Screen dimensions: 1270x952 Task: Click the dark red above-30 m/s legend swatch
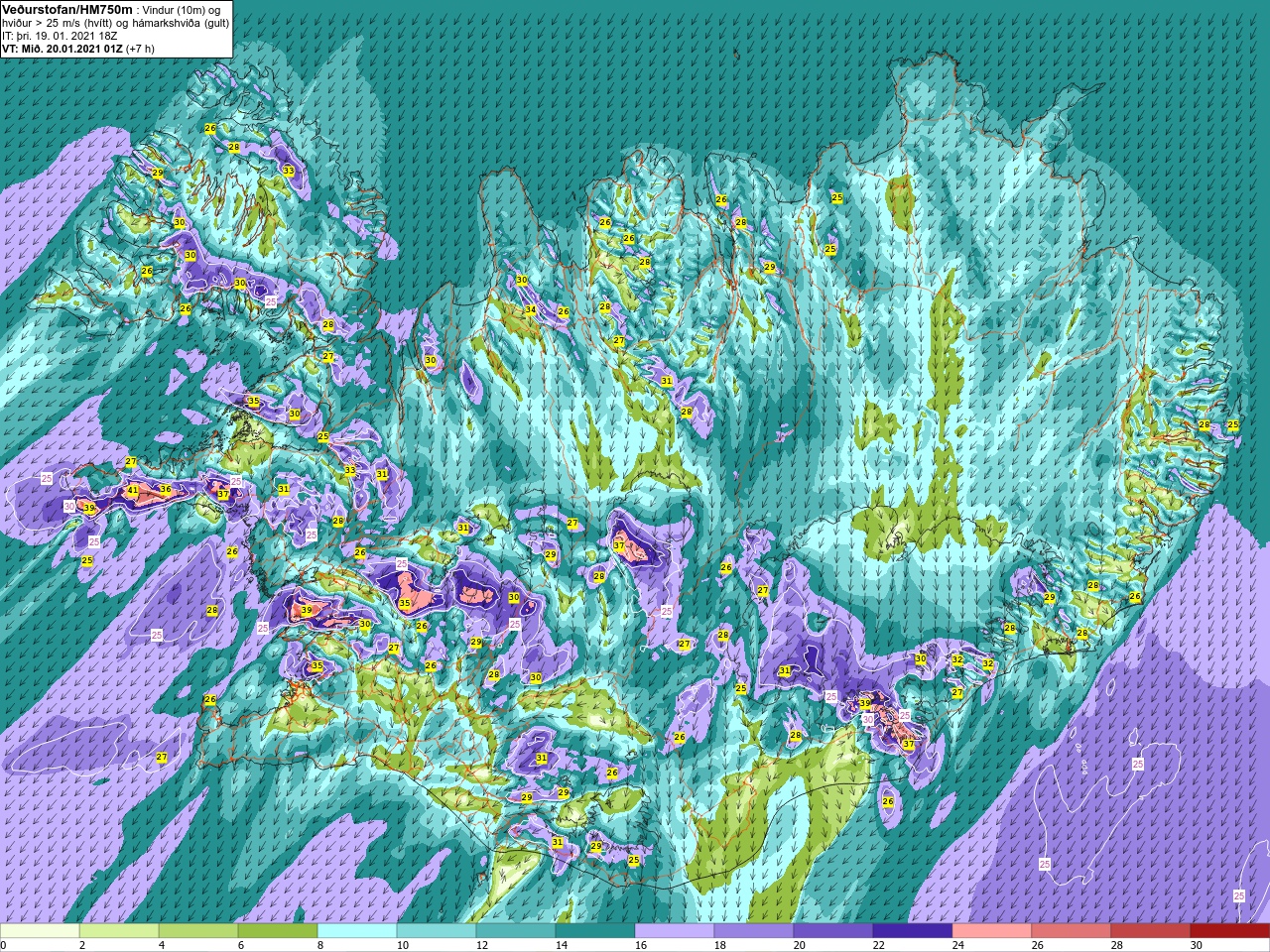coord(1230,931)
